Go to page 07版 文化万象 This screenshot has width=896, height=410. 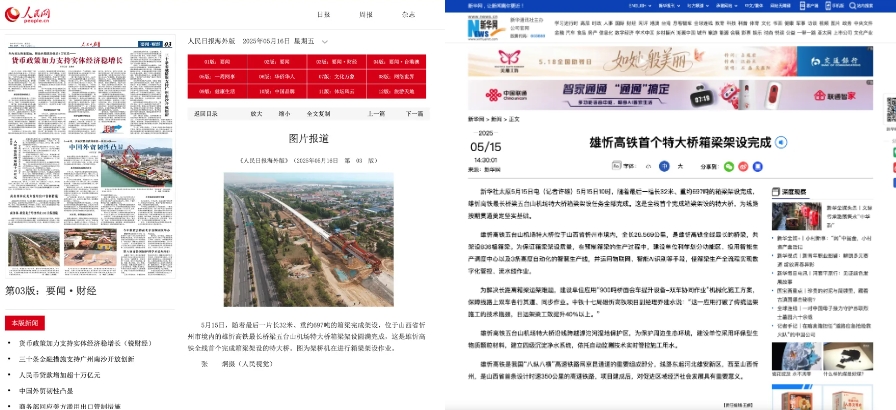pos(337,77)
